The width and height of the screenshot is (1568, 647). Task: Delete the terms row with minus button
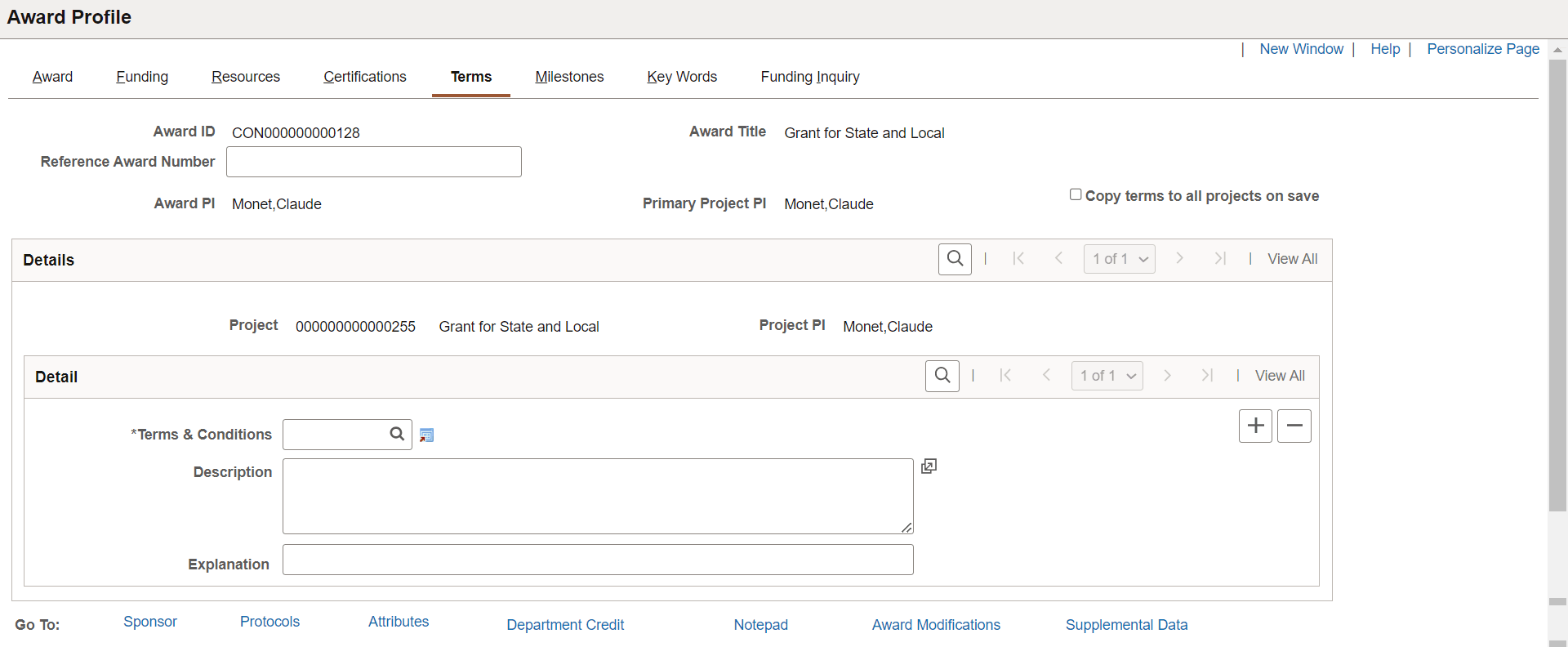1294,426
